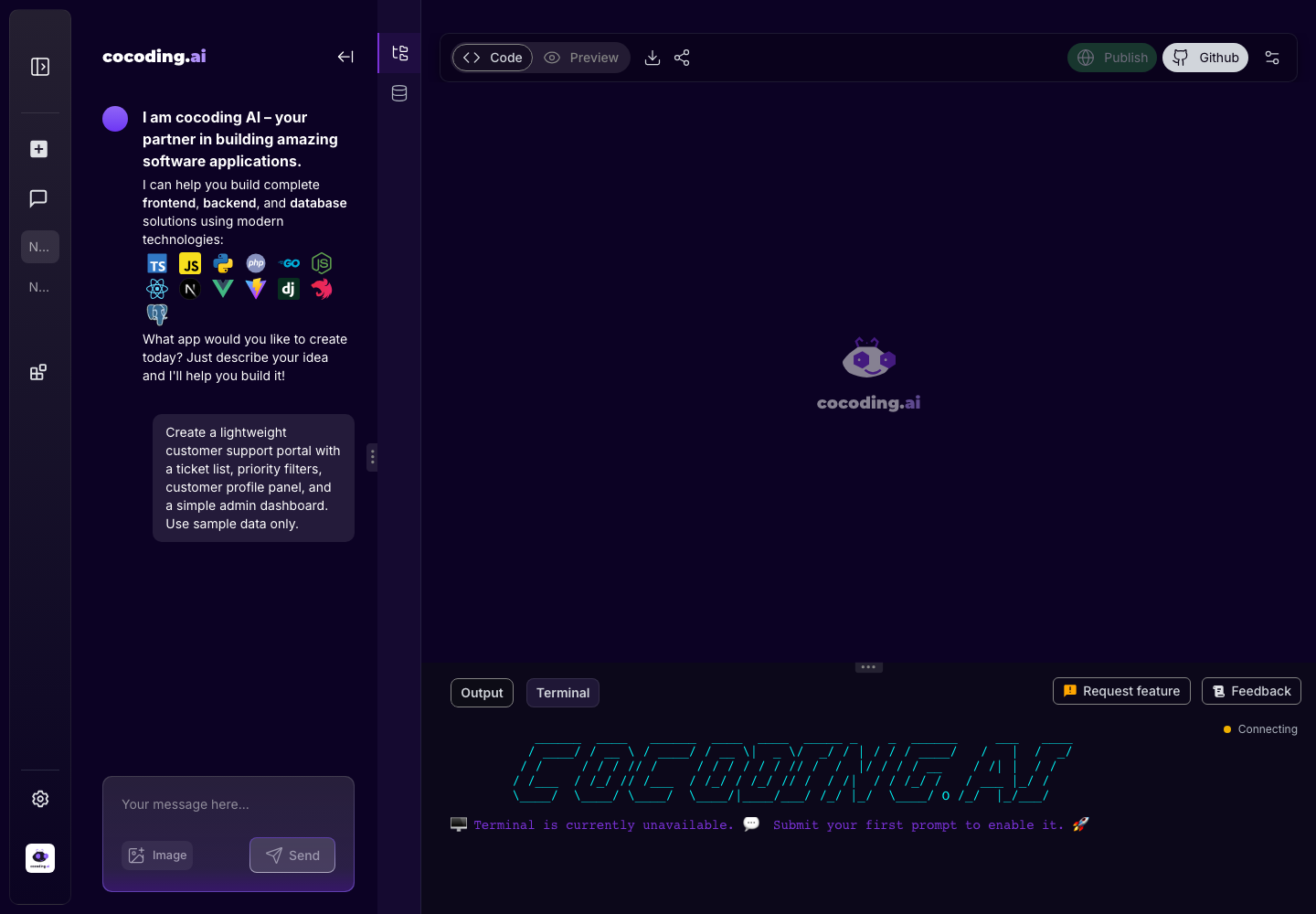Click the cocoding.ai logo in chat header
The width and height of the screenshot is (1316, 914).
(x=154, y=57)
